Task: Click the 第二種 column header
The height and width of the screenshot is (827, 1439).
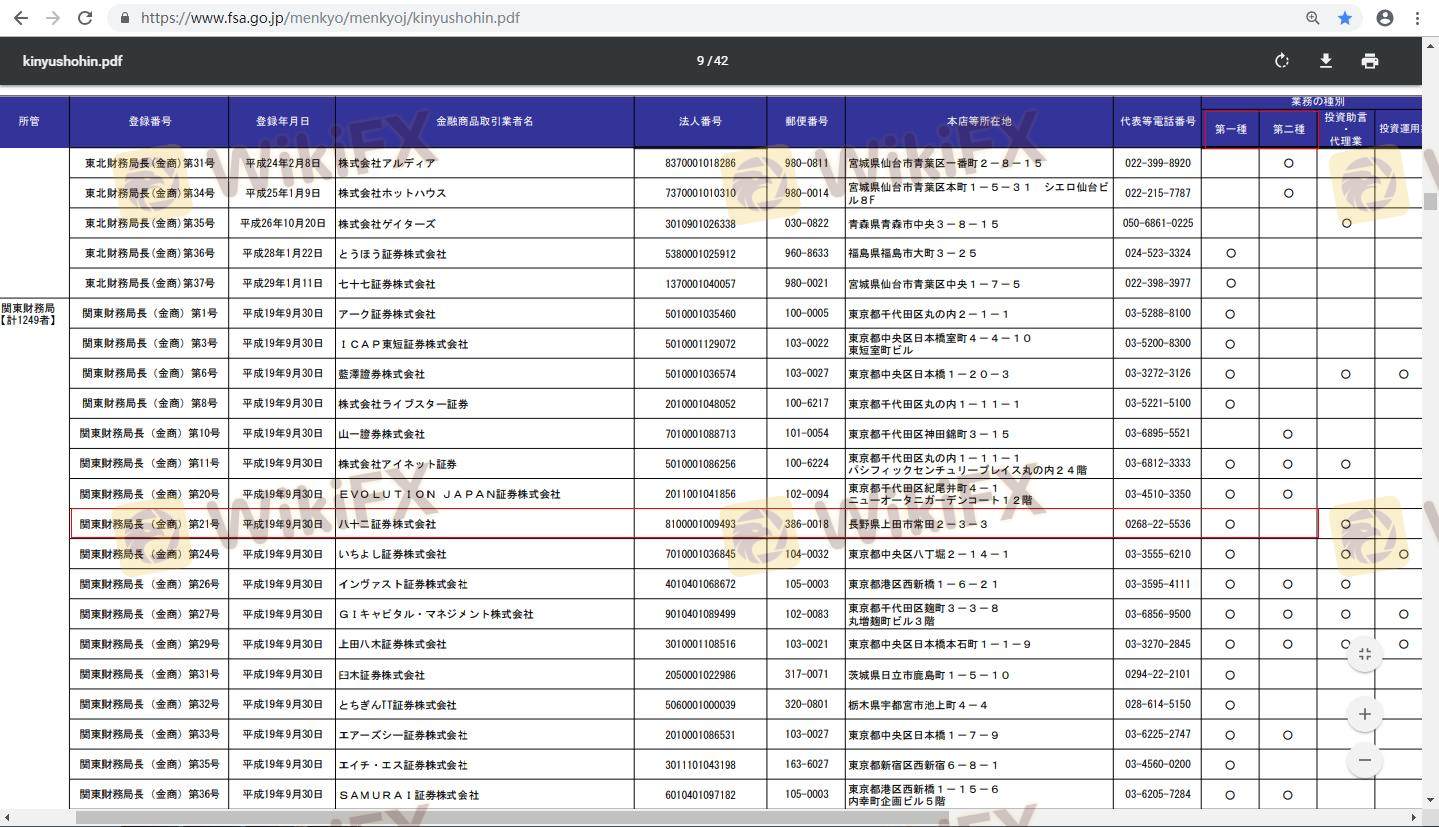Action: [1288, 129]
